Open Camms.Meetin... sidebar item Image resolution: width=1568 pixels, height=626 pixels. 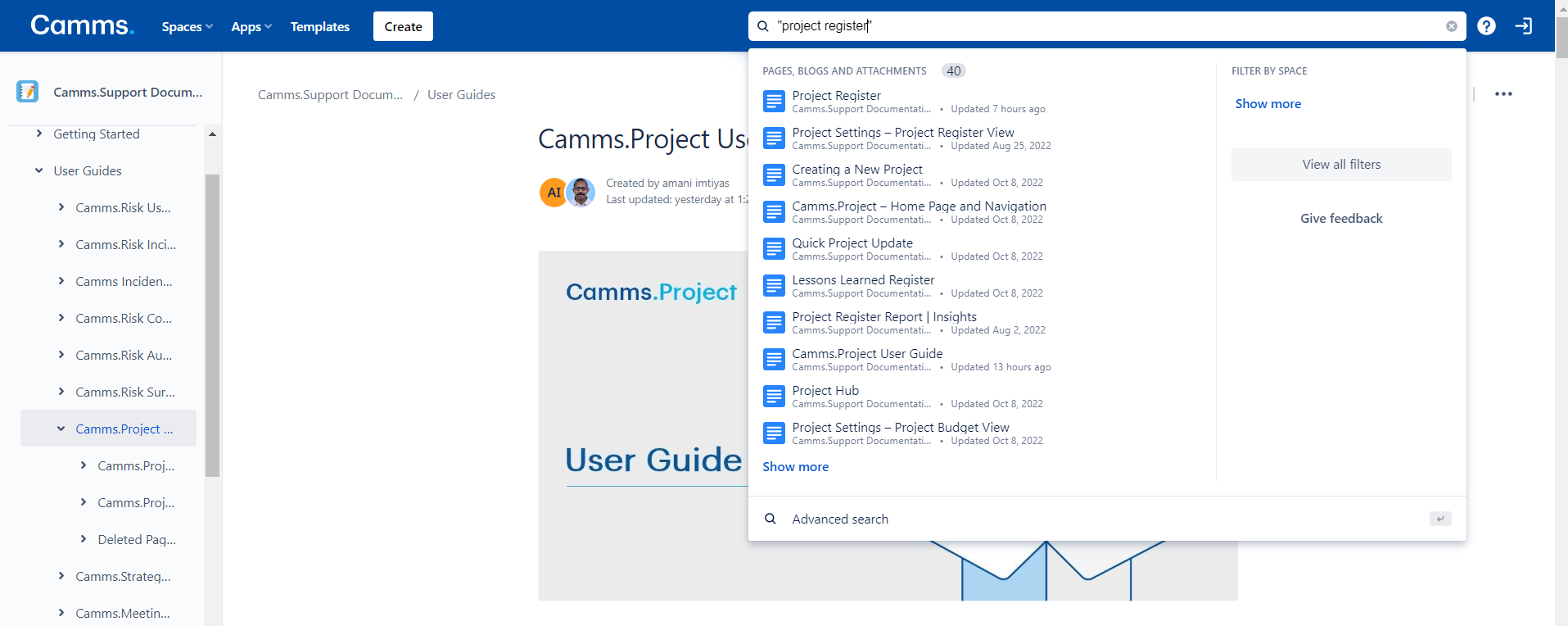click(123, 613)
